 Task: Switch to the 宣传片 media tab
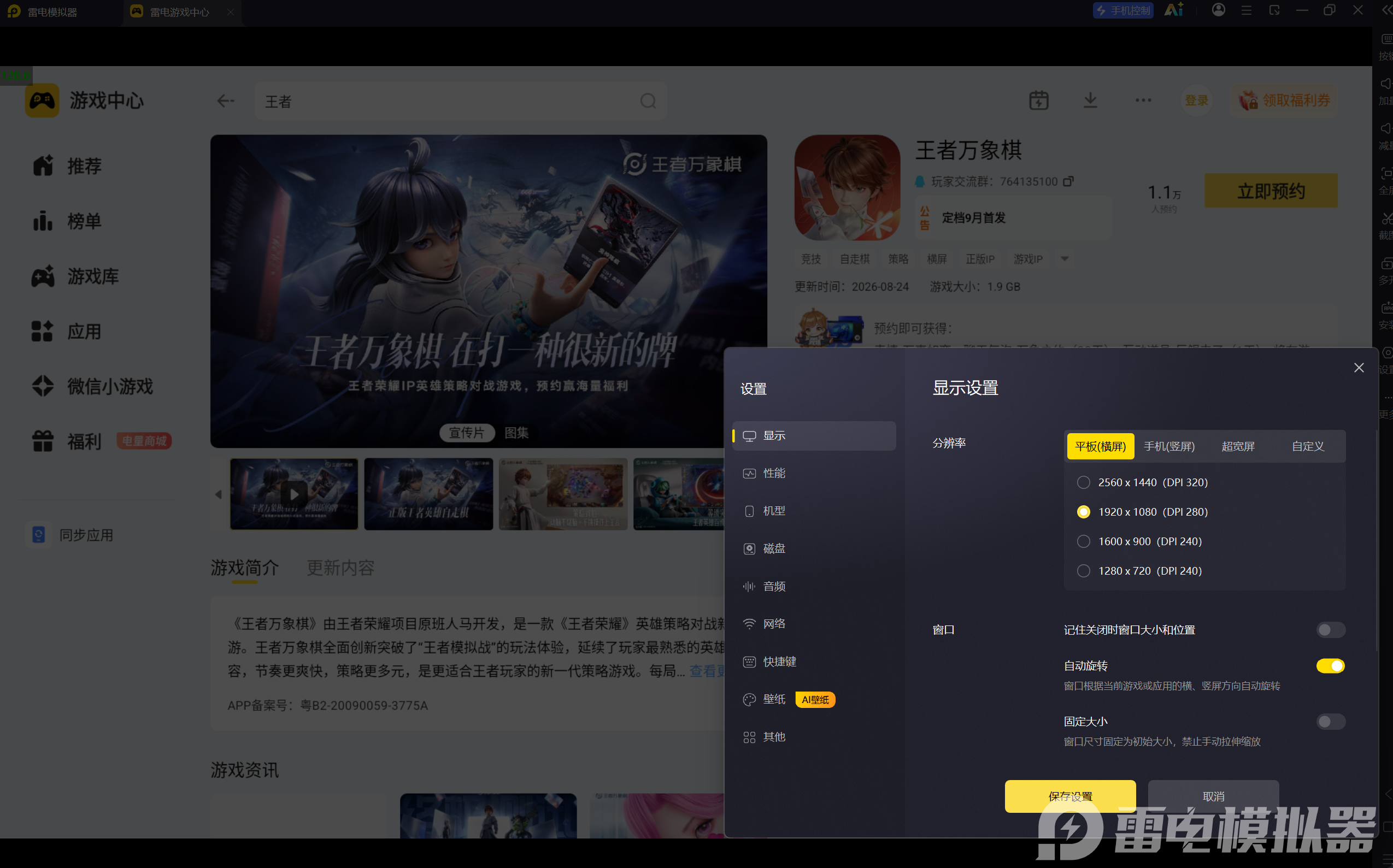pos(466,433)
